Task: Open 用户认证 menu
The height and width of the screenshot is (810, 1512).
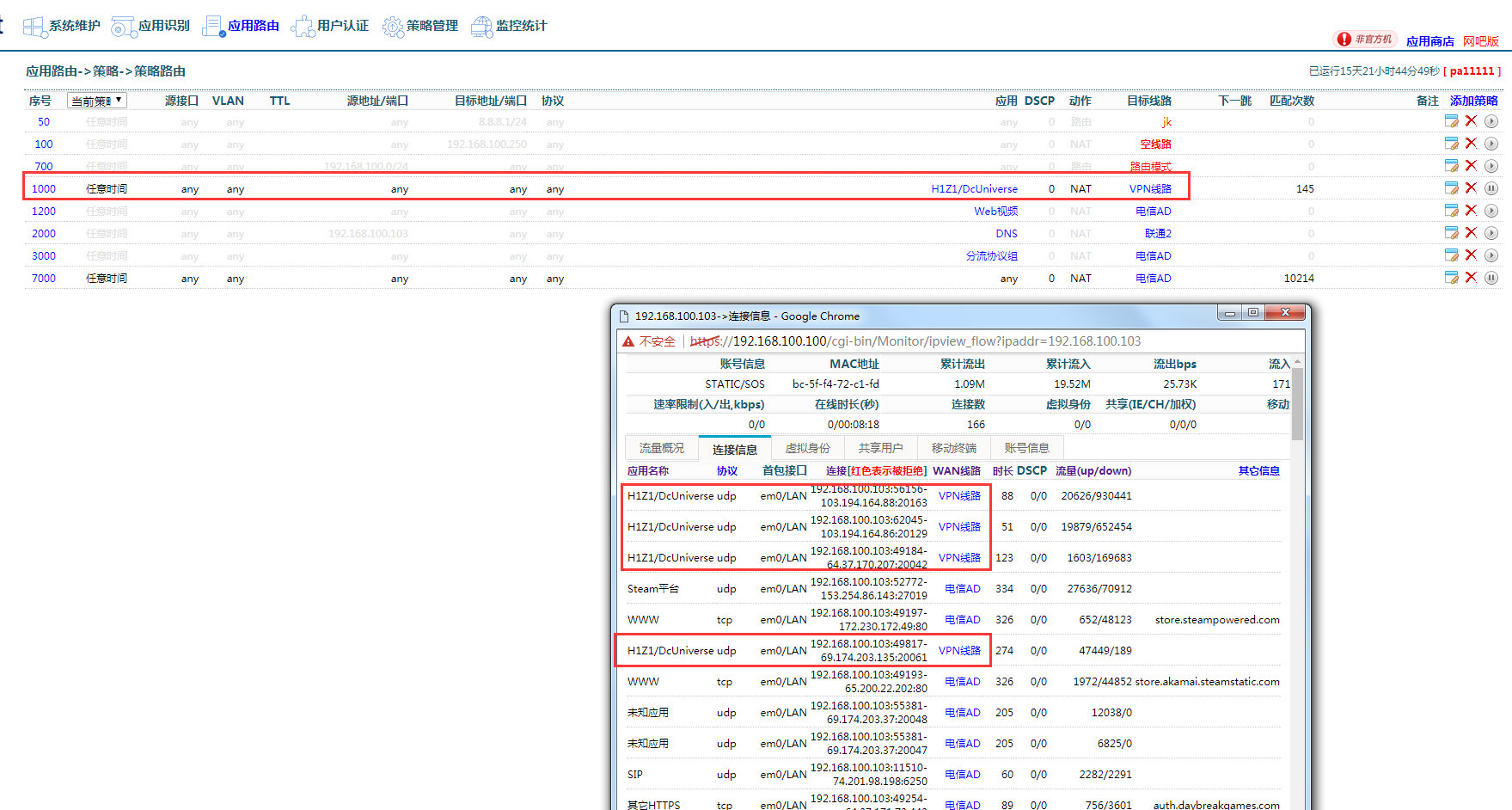Action: coord(330,26)
